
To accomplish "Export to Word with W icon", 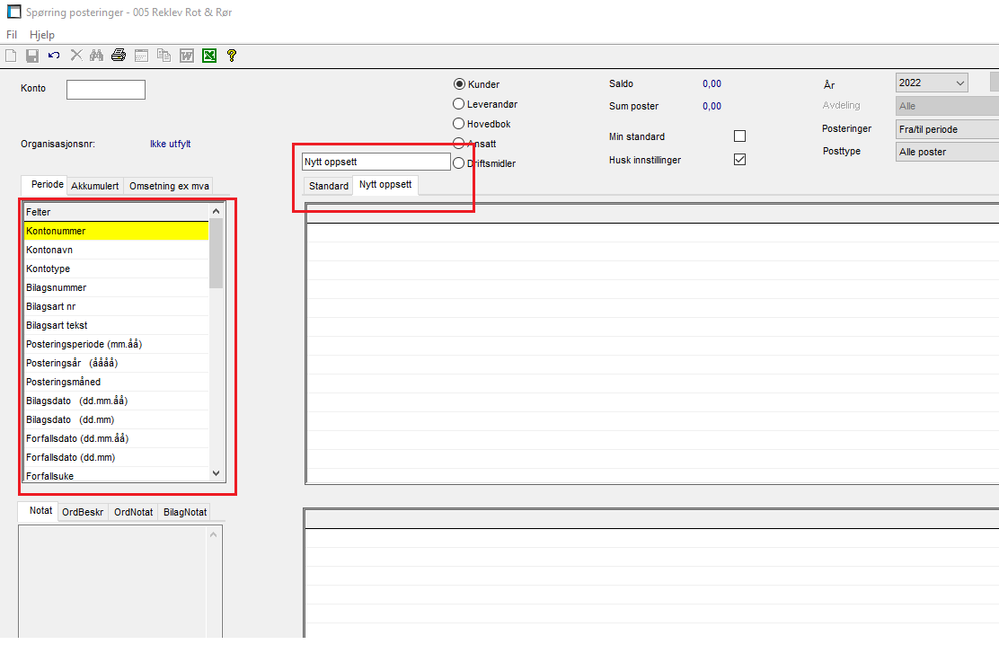I will (x=186, y=55).
